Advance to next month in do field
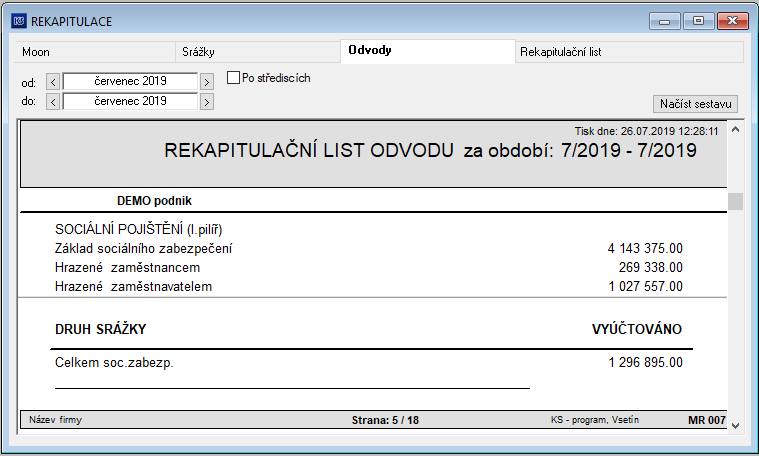The image size is (759, 456). point(207,102)
